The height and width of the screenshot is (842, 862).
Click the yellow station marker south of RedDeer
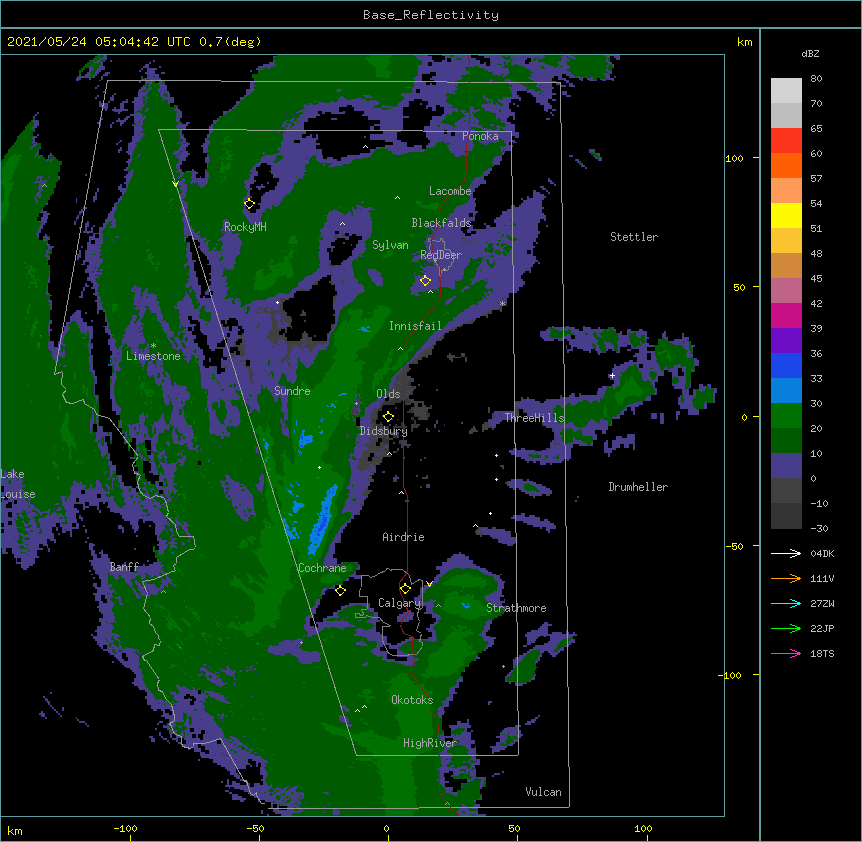point(426,280)
